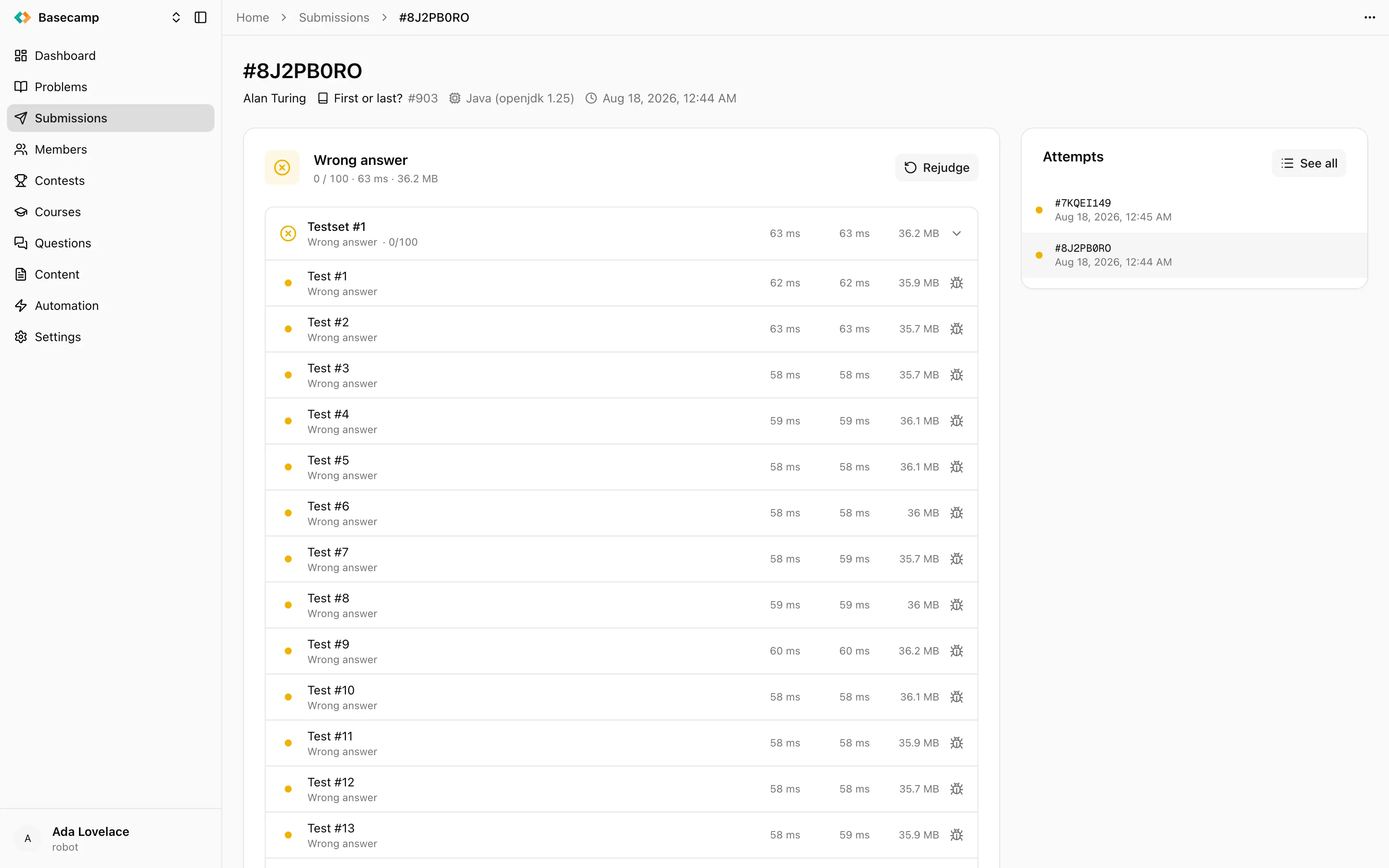
Task: Open Courses from the sidebar
Action: coord(110,212)
